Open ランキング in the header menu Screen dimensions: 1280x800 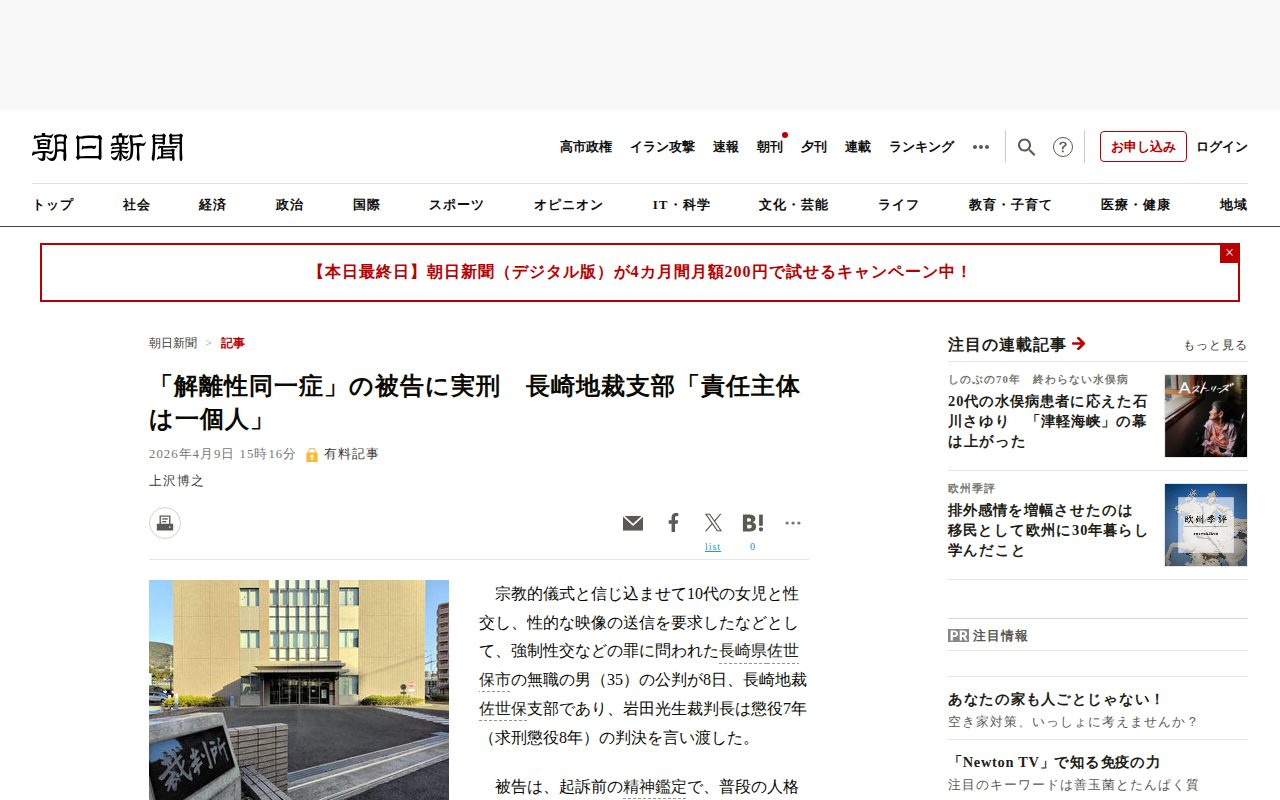(922, 147)
